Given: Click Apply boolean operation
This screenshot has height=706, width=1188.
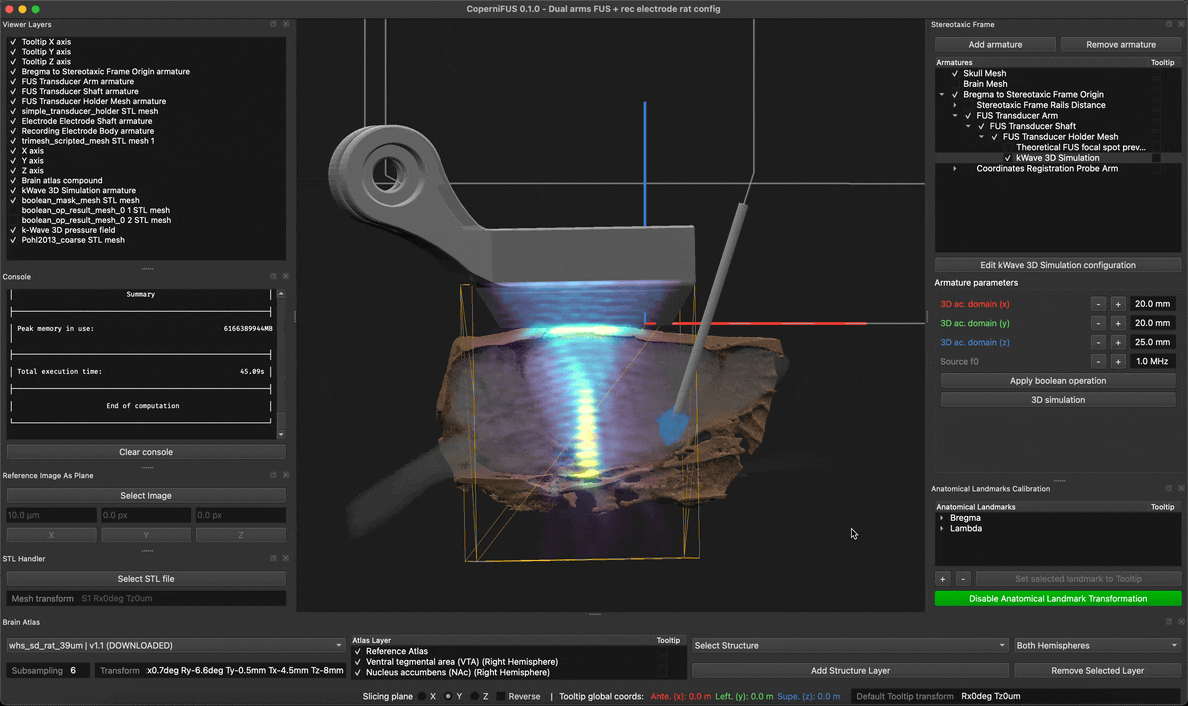Looking at the screenshot, I should [1058, 381].
